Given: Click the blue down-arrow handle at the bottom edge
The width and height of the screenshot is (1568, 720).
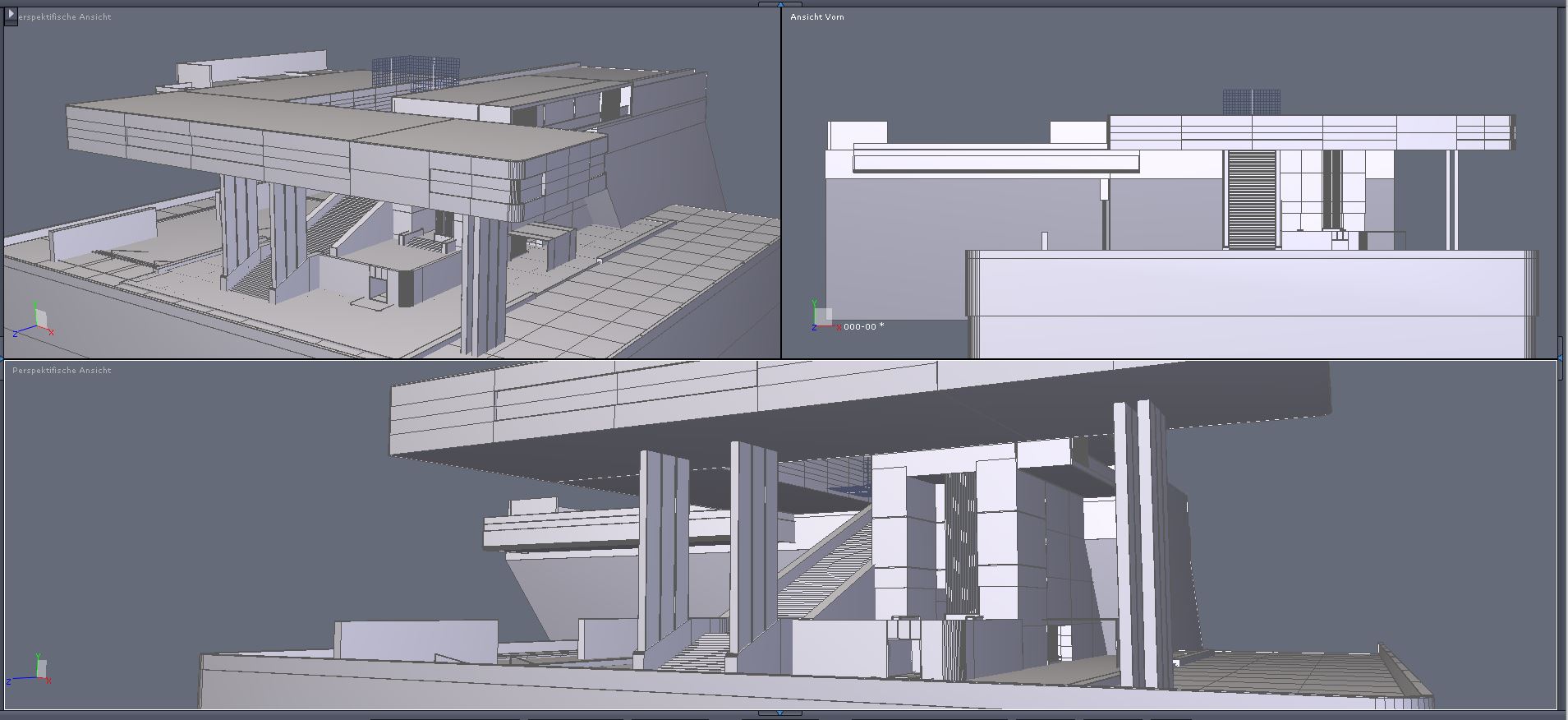Looking at the screenshot, I should coord(779,713).
